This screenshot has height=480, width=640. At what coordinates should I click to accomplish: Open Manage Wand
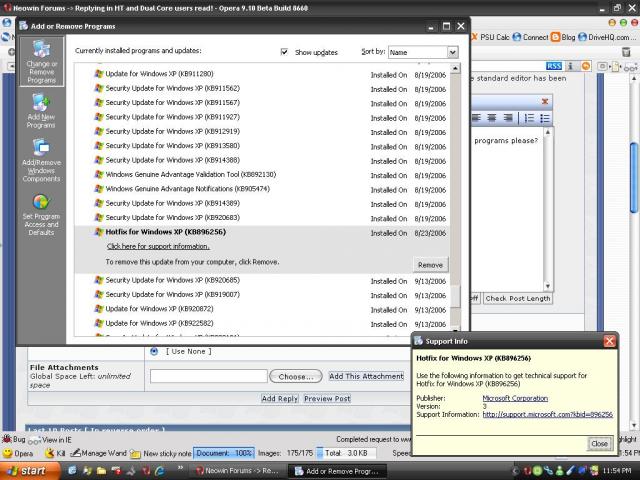98,453
